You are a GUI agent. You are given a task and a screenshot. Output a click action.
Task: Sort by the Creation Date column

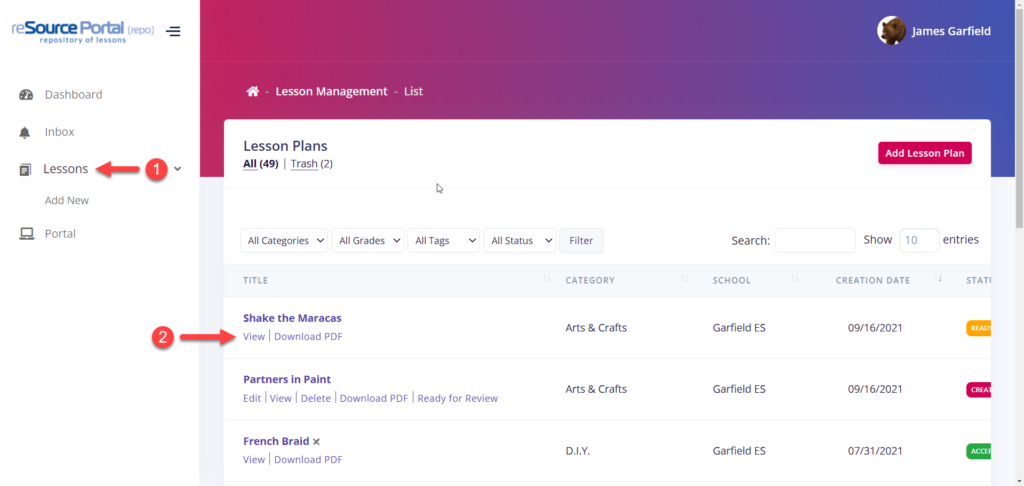click(873, 281)
